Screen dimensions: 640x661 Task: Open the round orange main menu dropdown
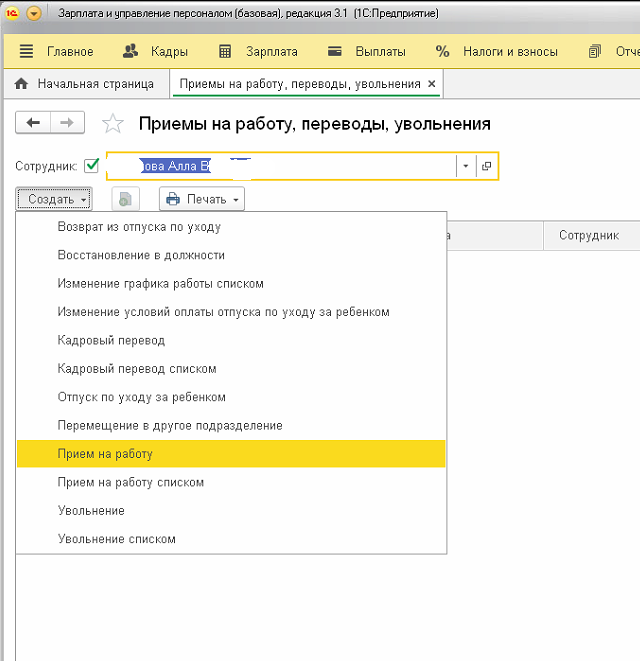(x=34, y=13)
